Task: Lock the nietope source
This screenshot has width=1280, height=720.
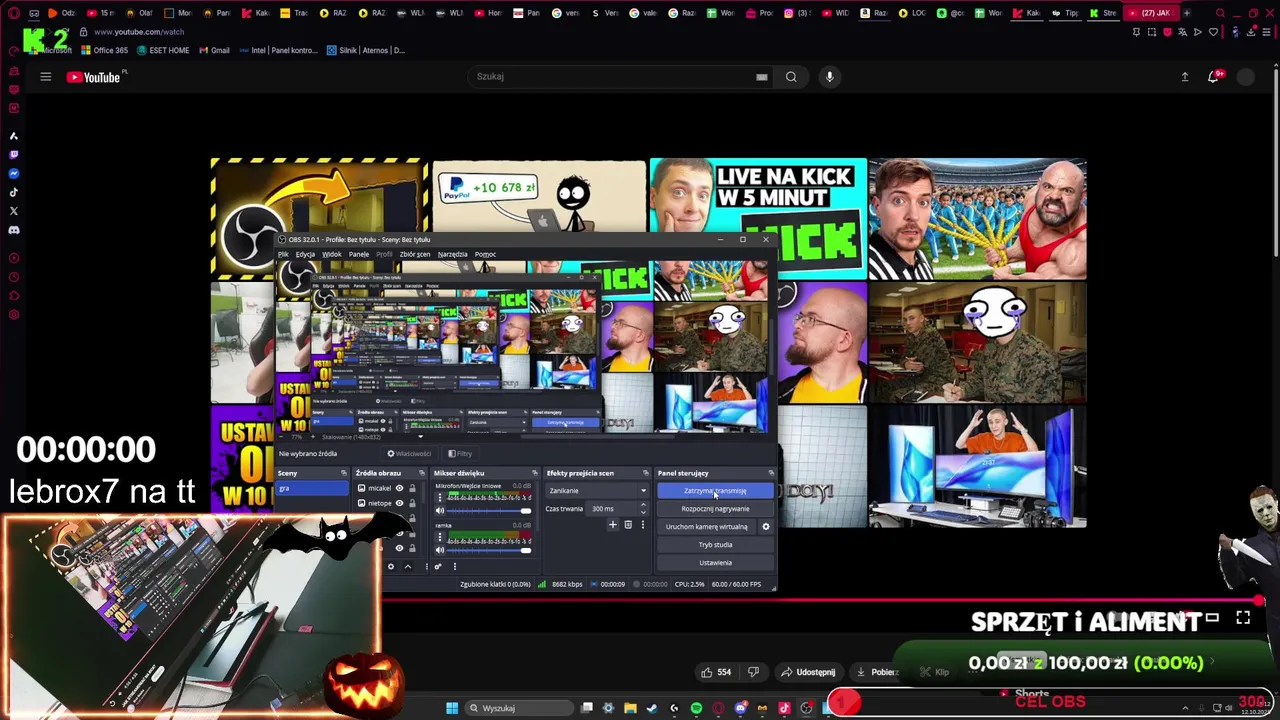Action: (x=412, y=503)
